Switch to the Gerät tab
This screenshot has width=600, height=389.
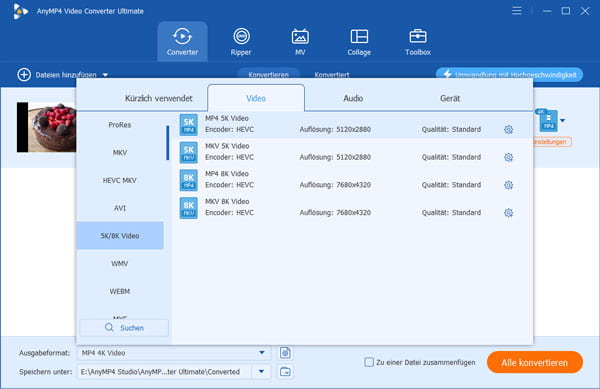pyautogui.click(x=450, y=98)
